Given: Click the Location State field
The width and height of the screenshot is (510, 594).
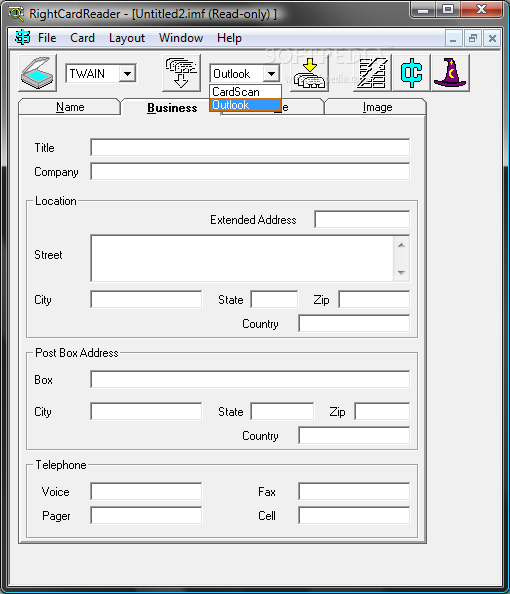Looking at the screenshot, I should coord(274,299).
